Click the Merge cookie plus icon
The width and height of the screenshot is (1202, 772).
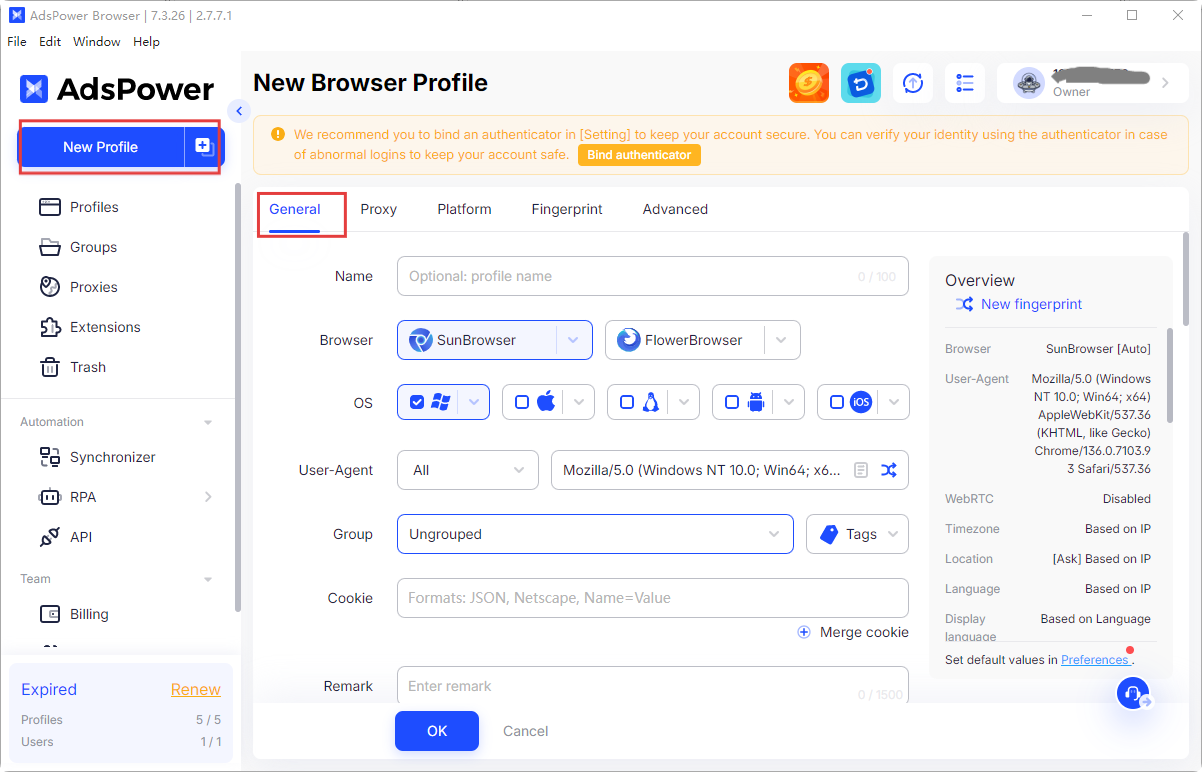tap(804, 632)
